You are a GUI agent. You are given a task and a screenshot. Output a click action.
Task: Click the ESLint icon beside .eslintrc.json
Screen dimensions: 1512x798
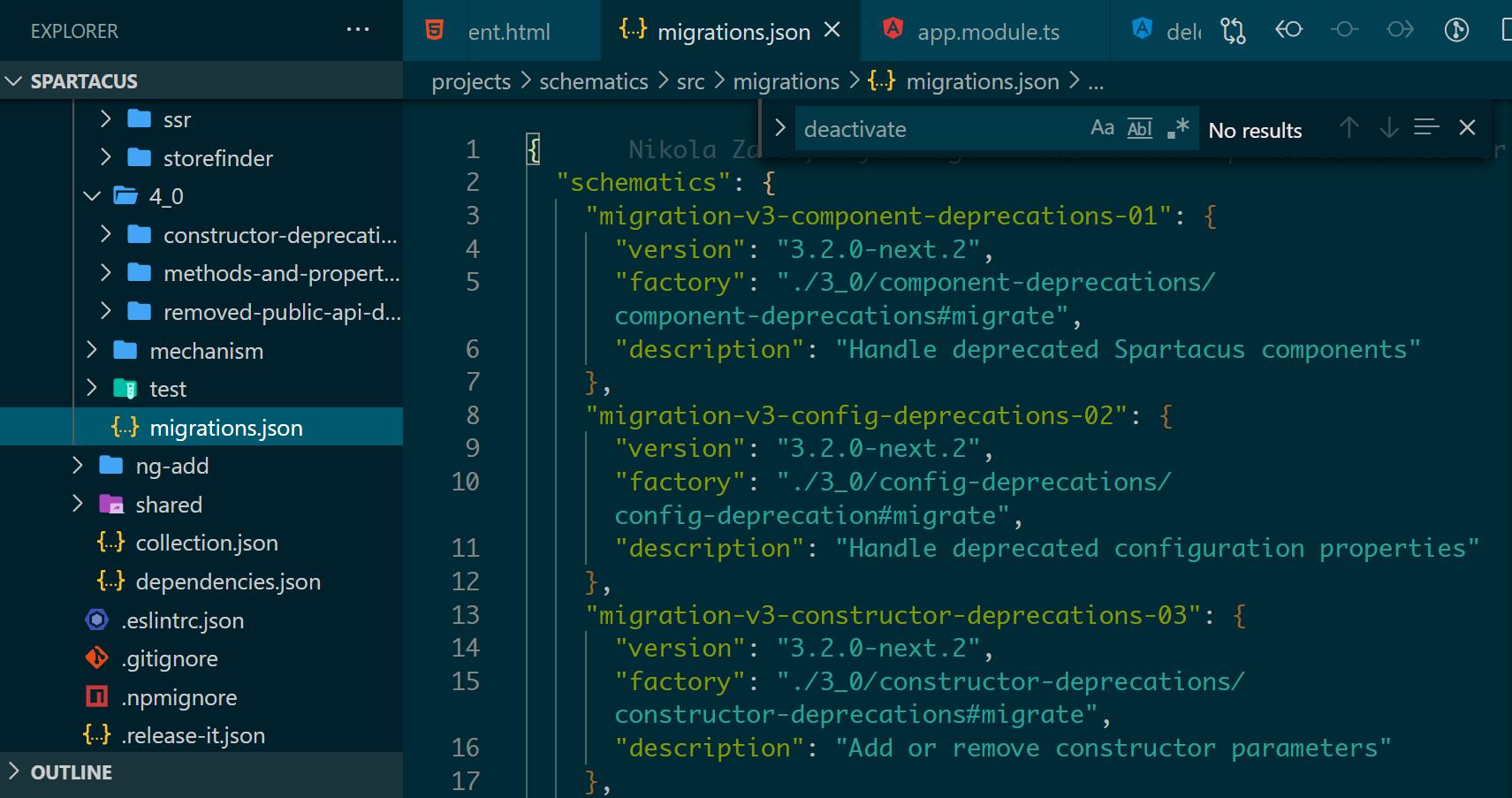point(96,620)
